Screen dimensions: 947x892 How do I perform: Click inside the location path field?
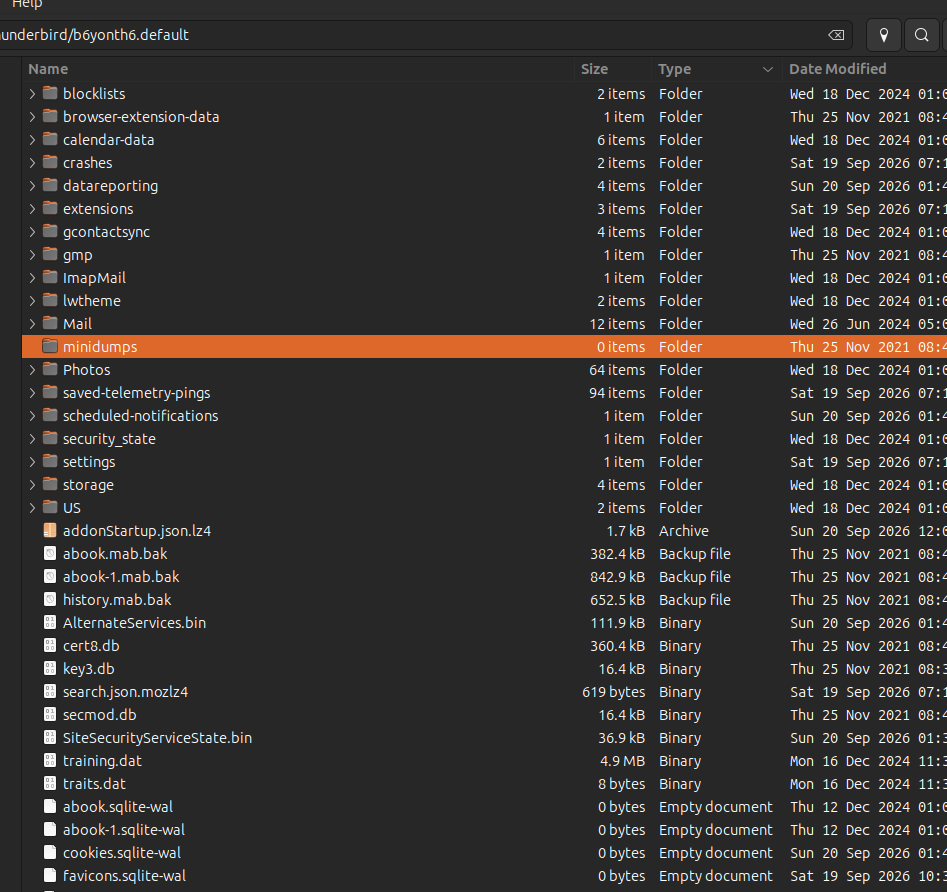[411, 35]
